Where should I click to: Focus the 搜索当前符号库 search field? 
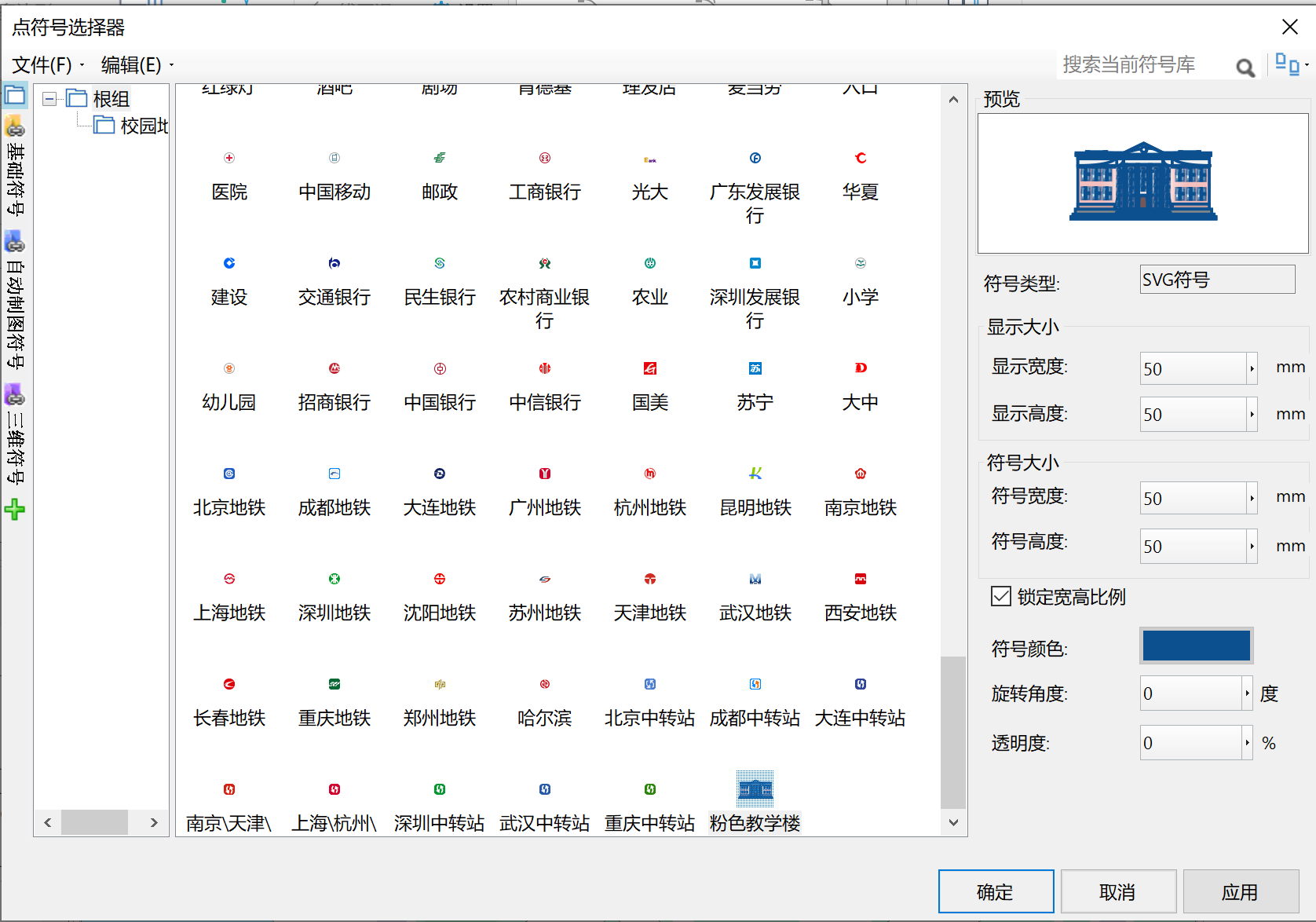pyautogui.click(x=1145, y=65)
